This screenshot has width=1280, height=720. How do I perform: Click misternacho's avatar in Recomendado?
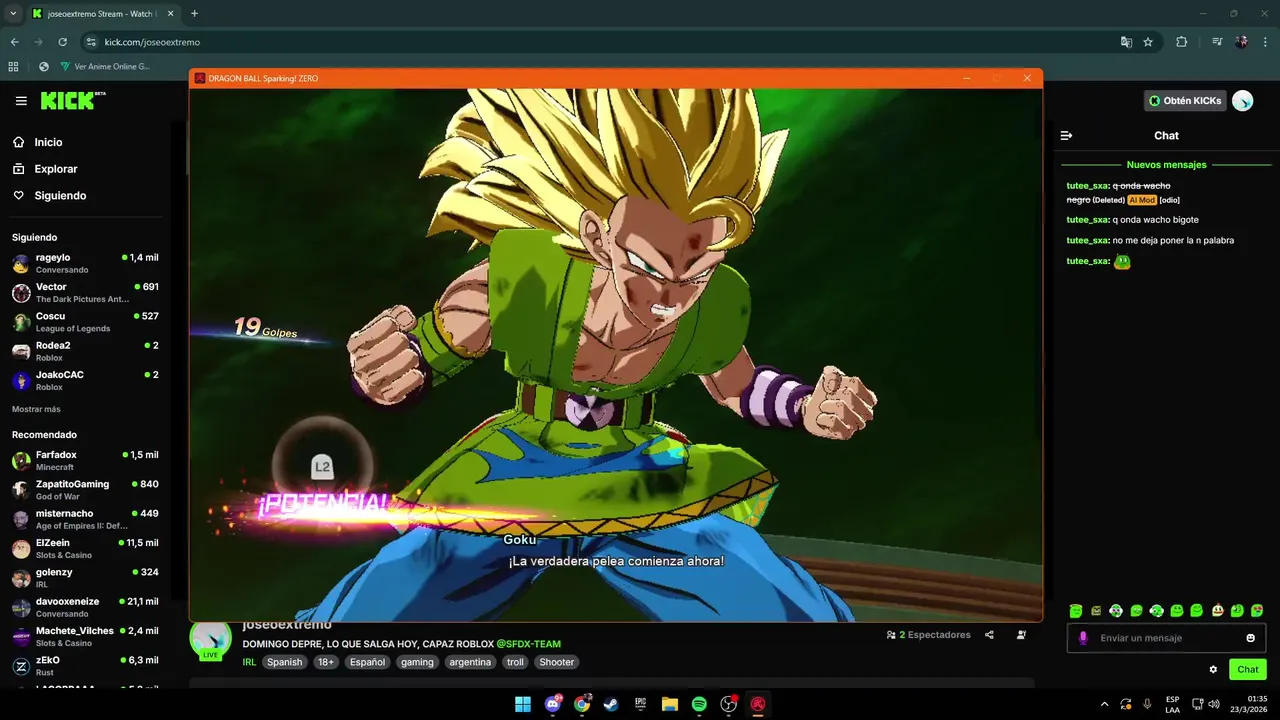tap(21, 519)
